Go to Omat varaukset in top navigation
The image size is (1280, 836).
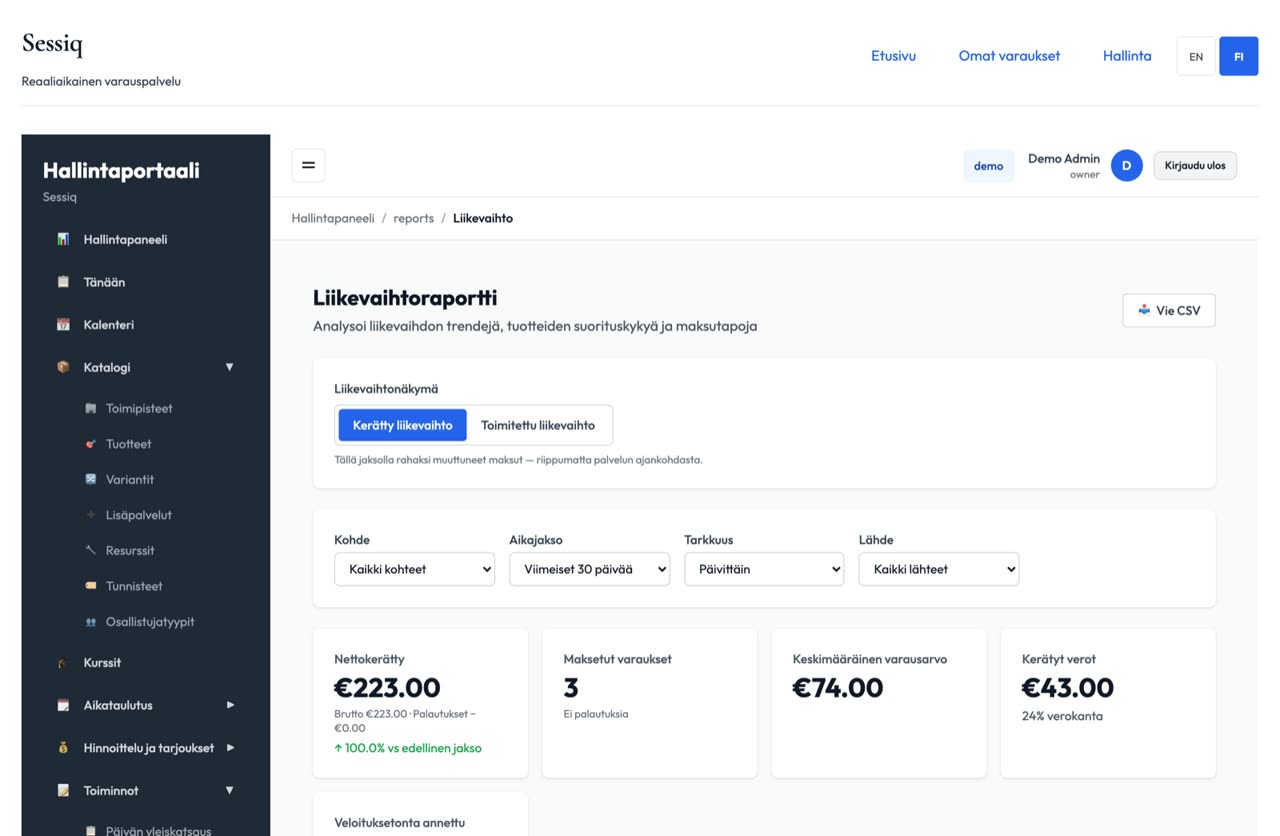click(x=1009, y=56)
